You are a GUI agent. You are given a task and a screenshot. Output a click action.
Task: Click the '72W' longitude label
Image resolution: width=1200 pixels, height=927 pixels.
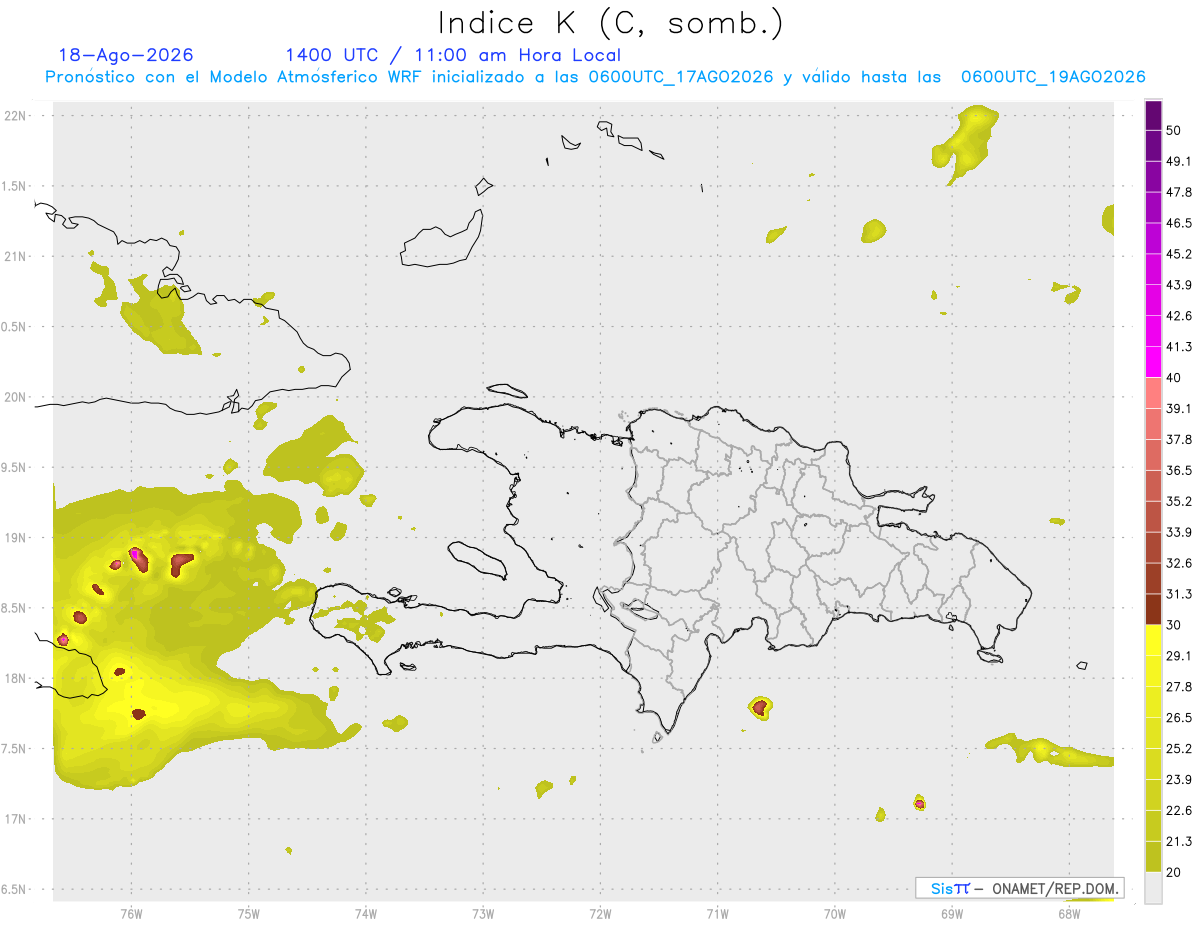click(x=600, y=913)
